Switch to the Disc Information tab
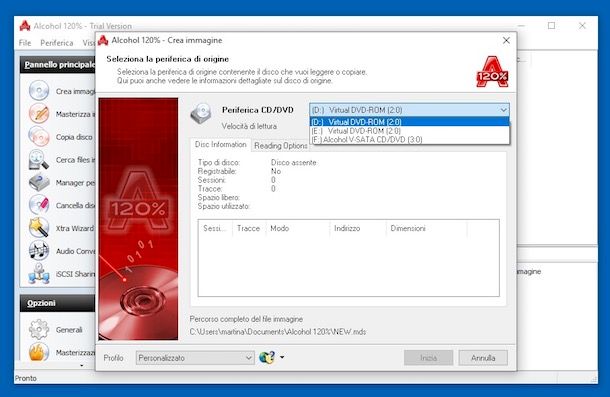Image resolution: width=610 pixels, height=397 pixels. click(x=221, y=144)
